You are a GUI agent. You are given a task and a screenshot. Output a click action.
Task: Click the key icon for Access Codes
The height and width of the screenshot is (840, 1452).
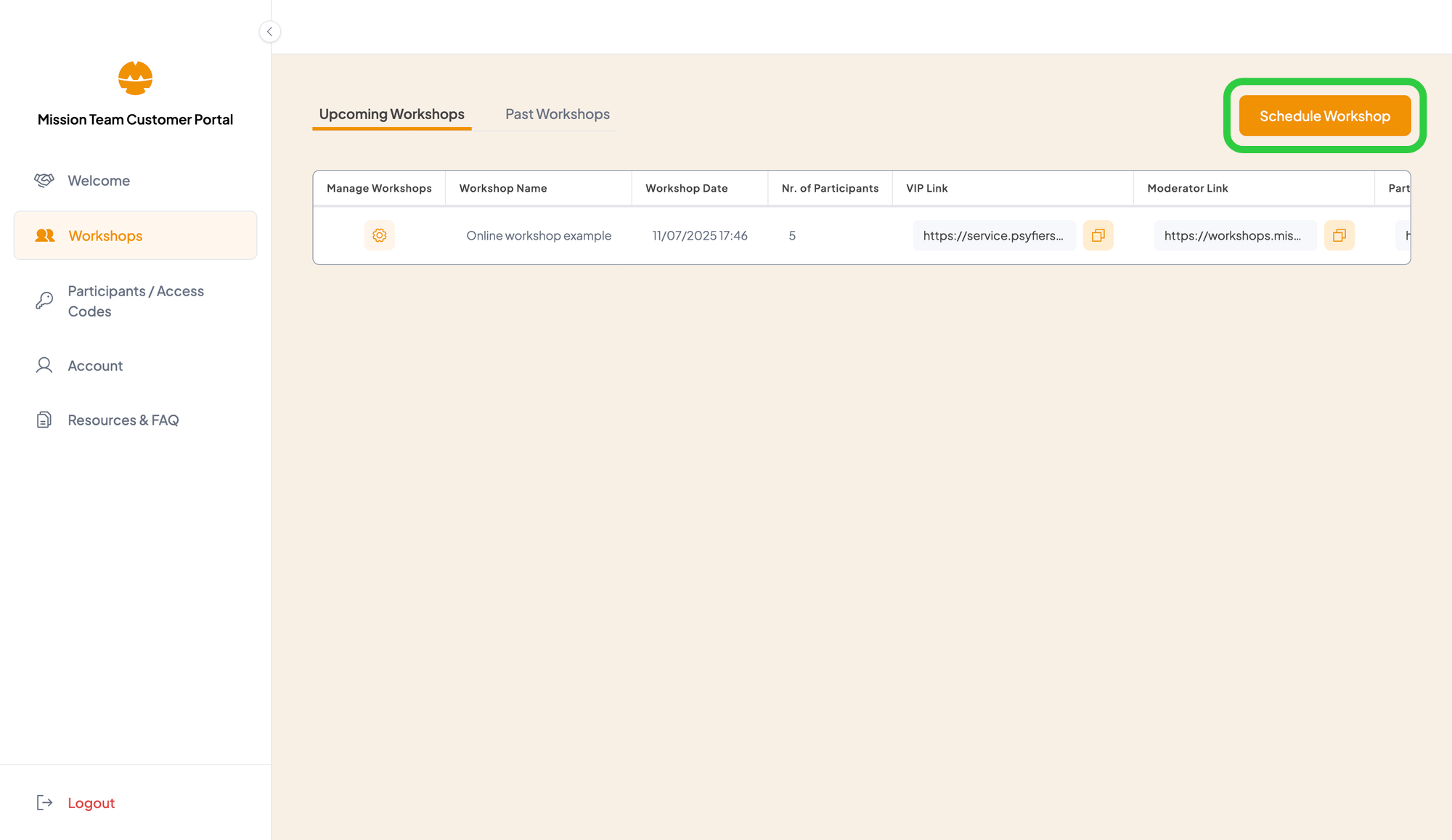point(44,301)
